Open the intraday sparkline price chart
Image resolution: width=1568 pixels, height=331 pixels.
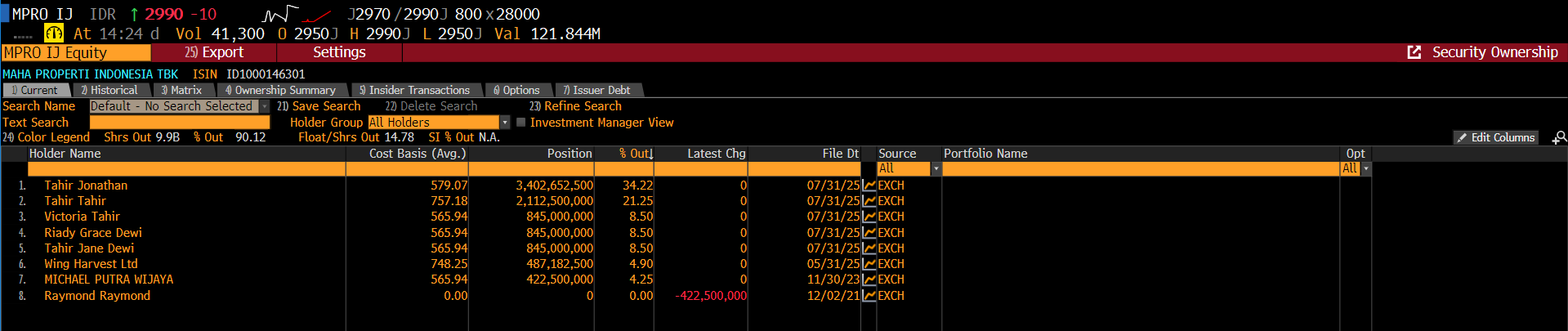[297, 14]
